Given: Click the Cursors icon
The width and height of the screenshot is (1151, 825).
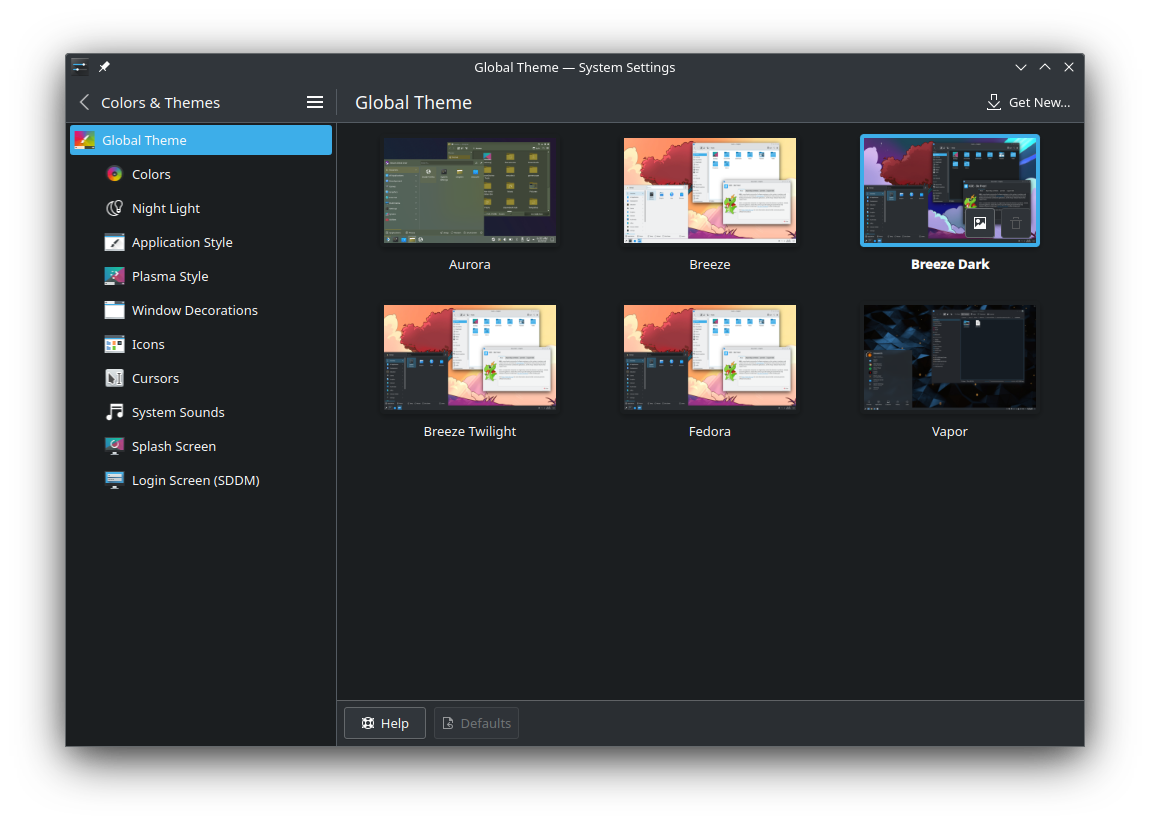Looking at the screenshot, I should coord(114,378).
